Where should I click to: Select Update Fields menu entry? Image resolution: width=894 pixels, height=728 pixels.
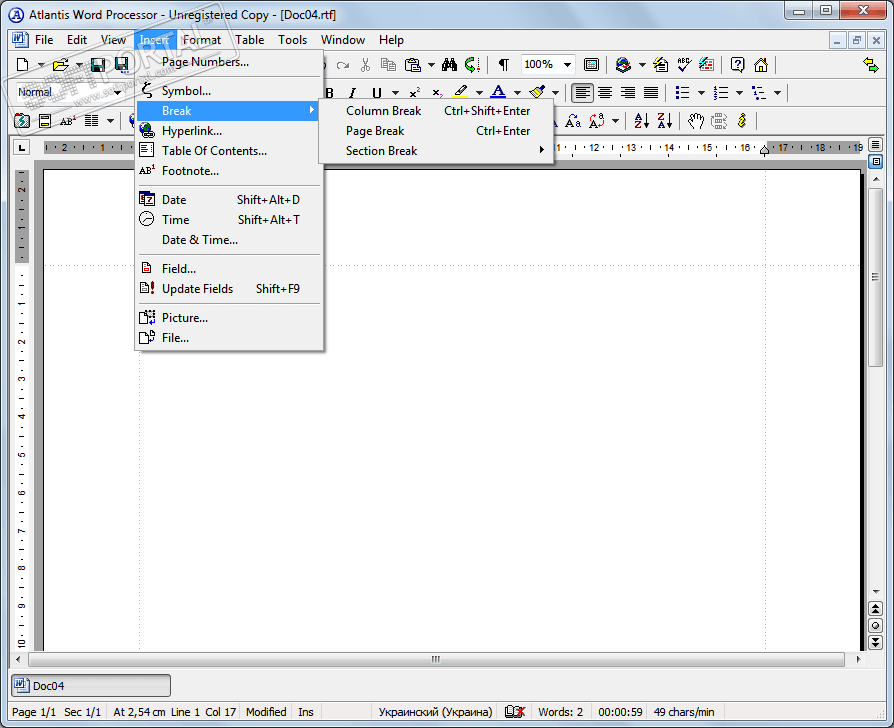pyautogui.click(x=229, y=288)
